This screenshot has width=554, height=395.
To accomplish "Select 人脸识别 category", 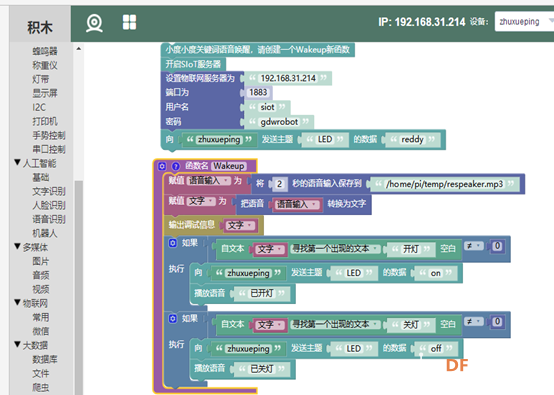I will (49, 205).
